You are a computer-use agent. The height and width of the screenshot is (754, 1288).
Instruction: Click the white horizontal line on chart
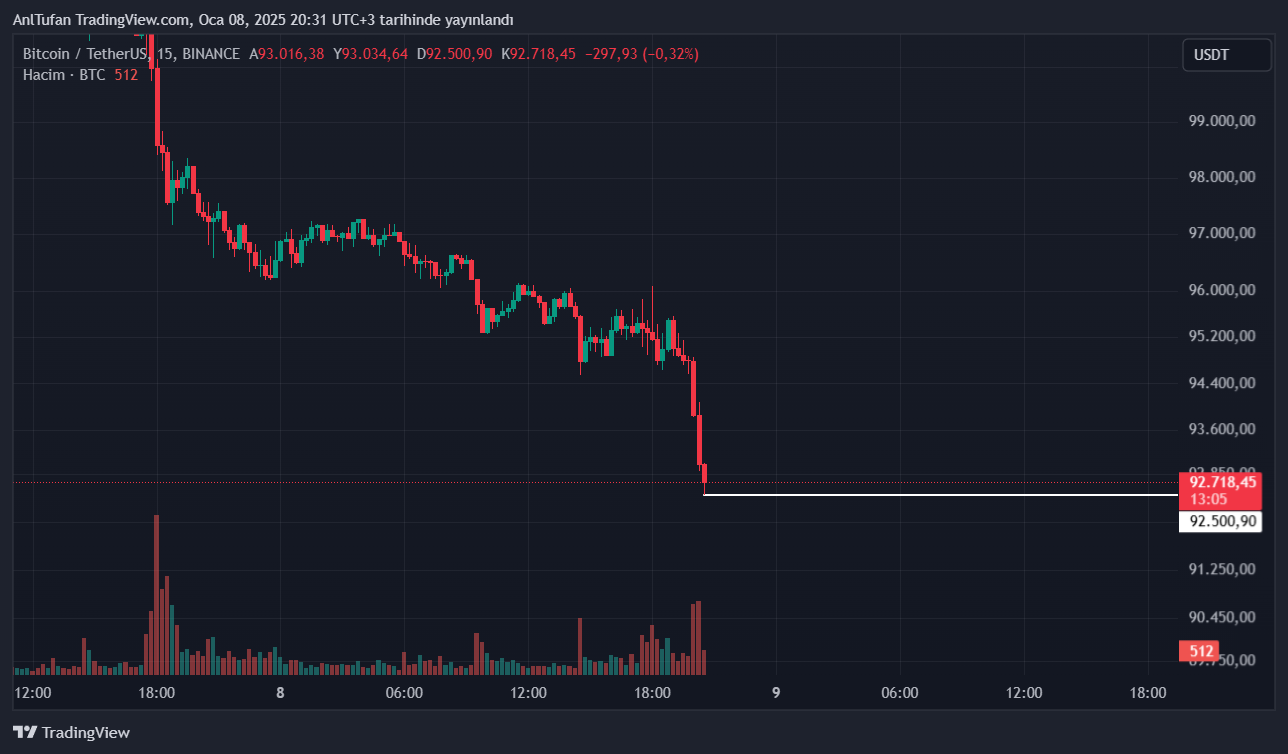(x=940, y=495)
